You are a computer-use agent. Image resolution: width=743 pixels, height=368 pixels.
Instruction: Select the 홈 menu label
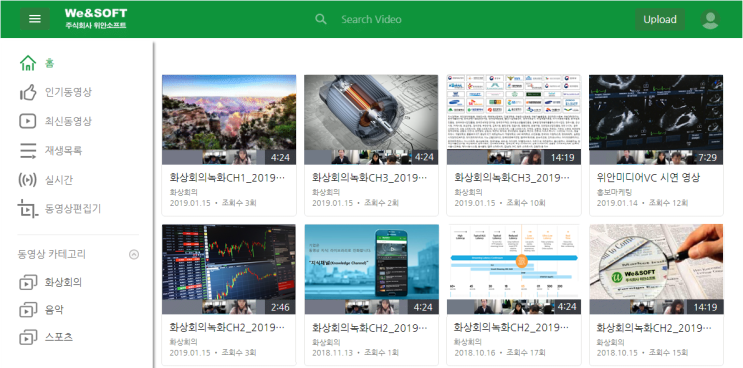point(49,63)
